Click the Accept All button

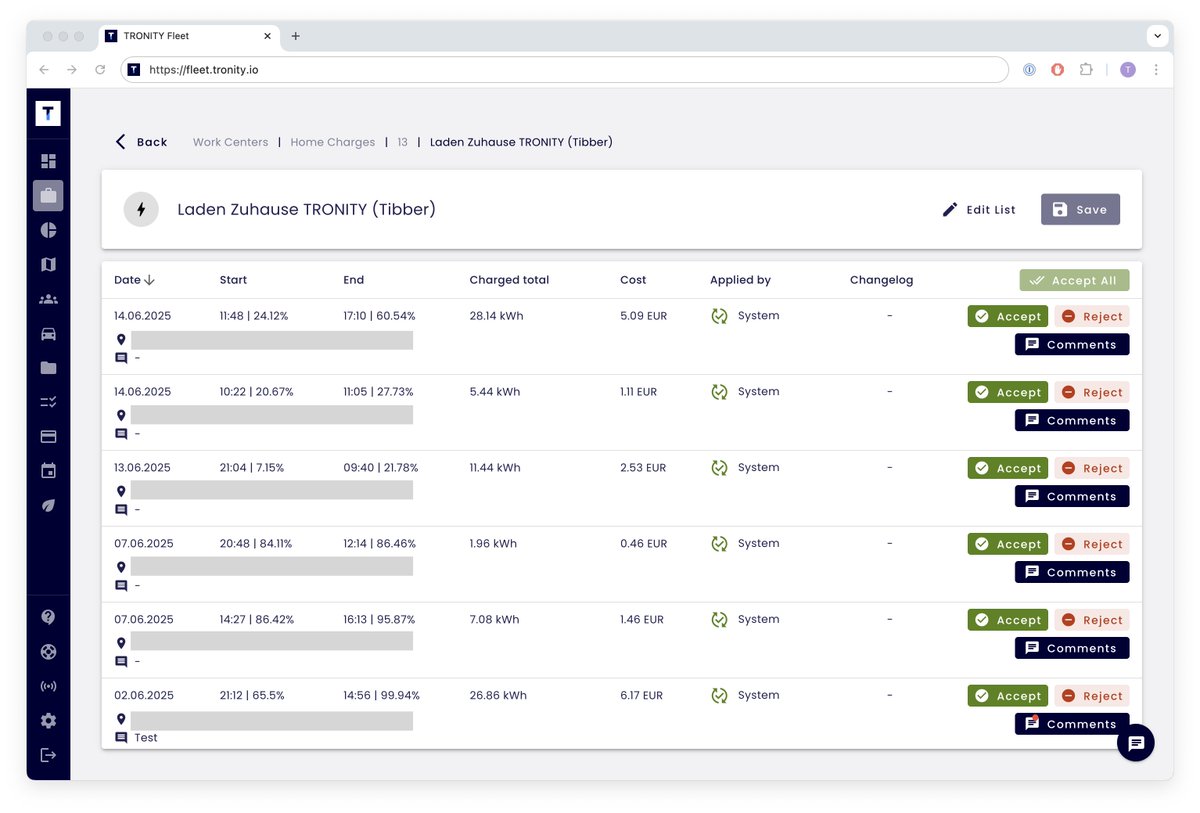point(1074,281)
